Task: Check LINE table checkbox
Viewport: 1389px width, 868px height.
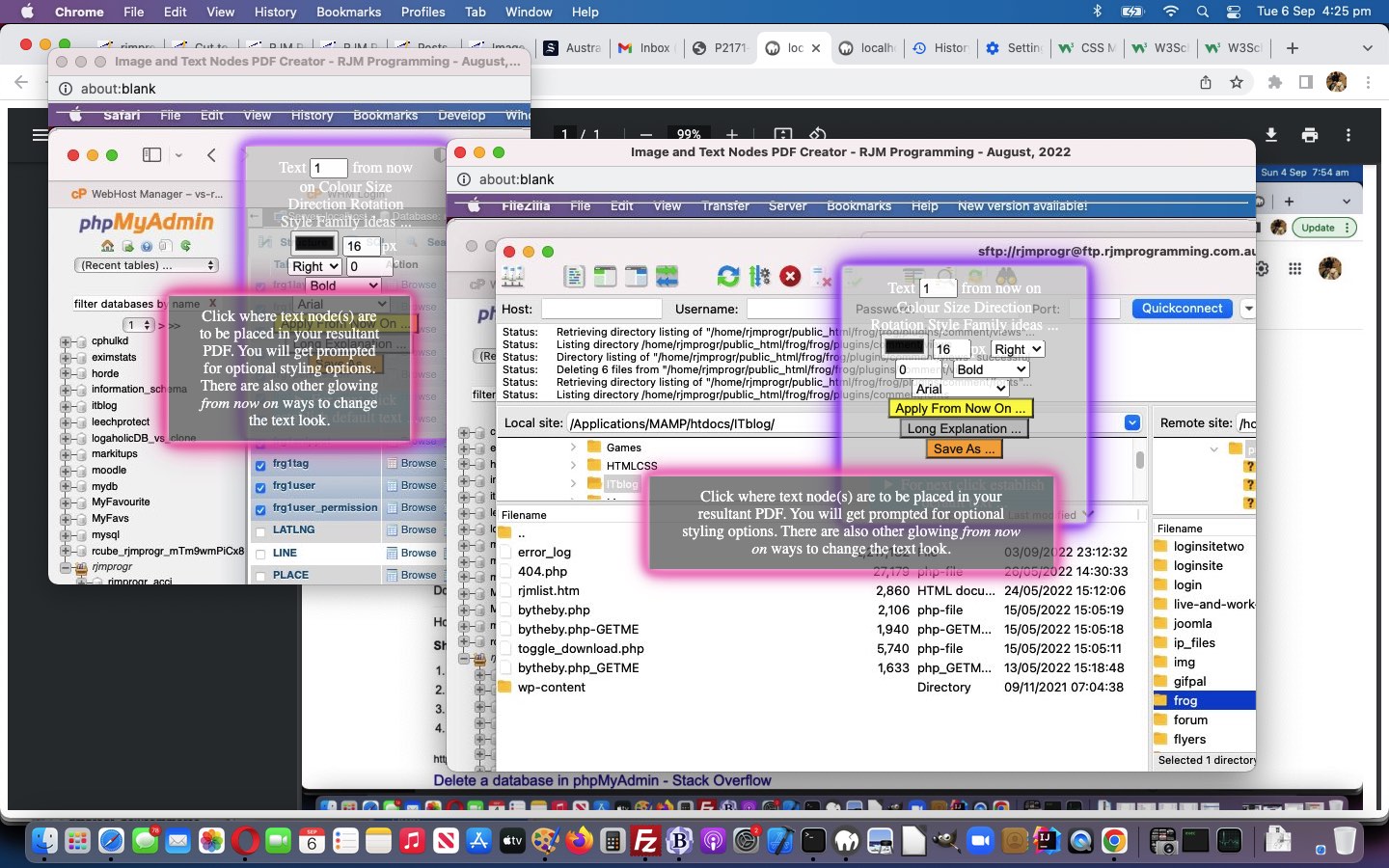Action: point(260,555)
